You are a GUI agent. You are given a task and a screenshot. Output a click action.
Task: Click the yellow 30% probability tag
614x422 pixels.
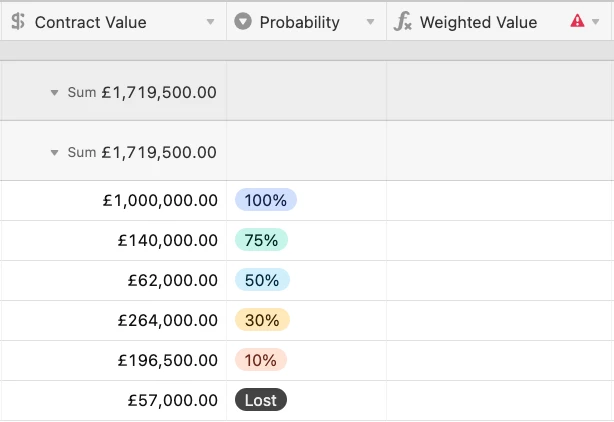coord(262,320)
